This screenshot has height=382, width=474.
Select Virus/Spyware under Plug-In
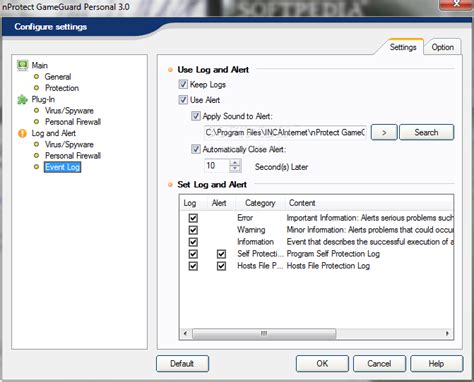pyautogui.click(x=69, y=111)
